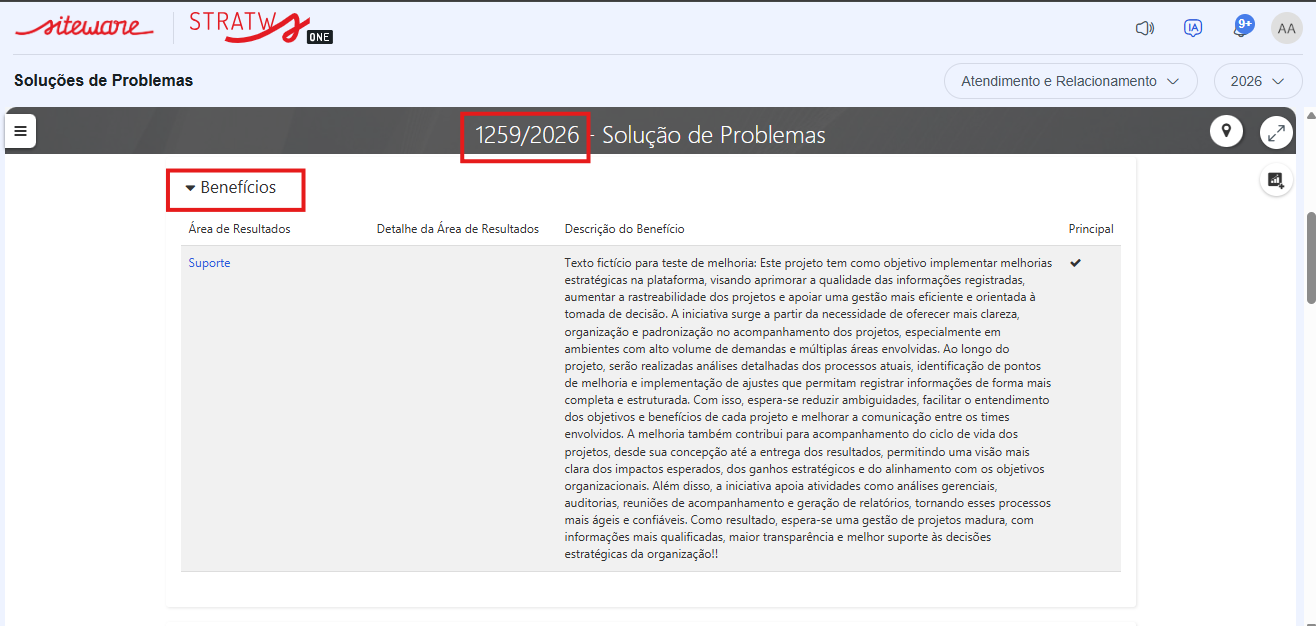Open the 2026 year dropdown
This screenshot has width=1316, height=626.
(x=1257, y=81)
